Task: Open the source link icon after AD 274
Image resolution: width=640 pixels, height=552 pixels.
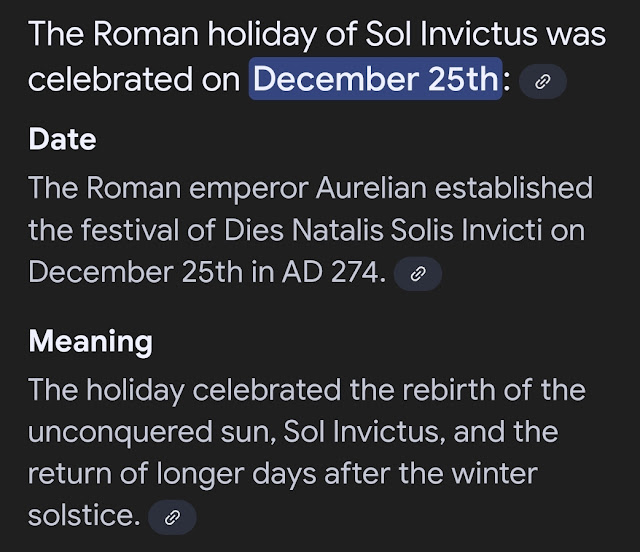Action: tap(418, 273)
